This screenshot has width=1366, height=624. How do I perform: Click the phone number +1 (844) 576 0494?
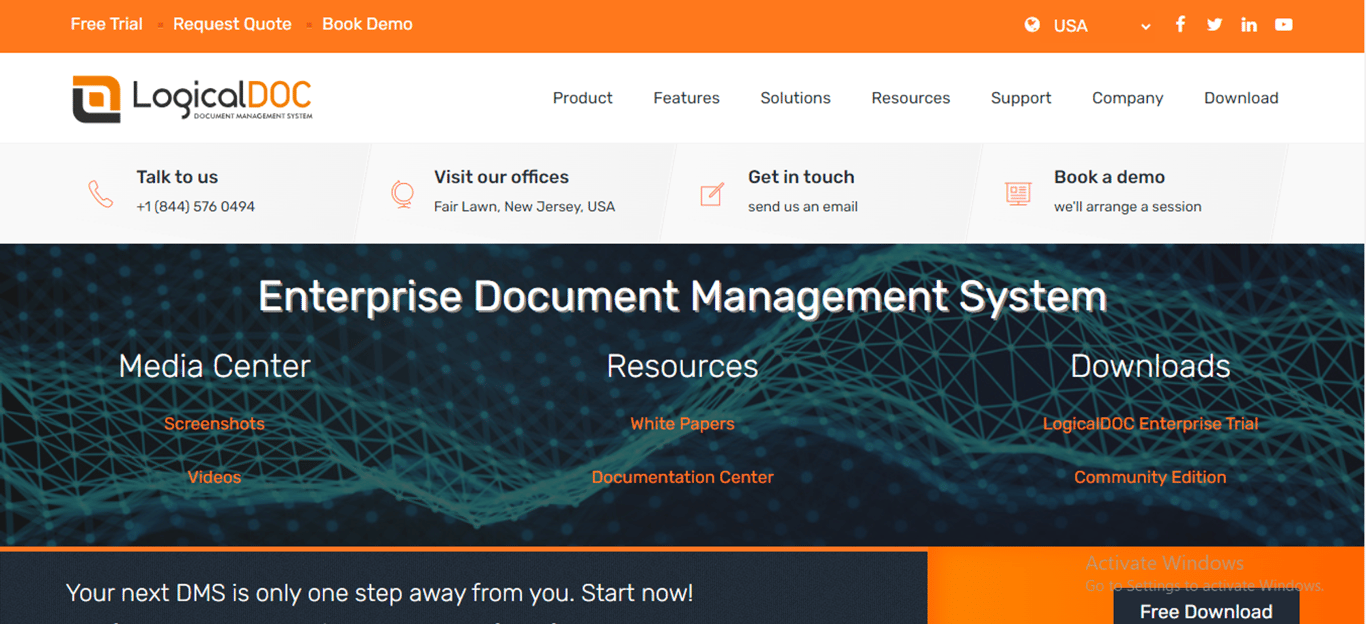pos(196,207)
